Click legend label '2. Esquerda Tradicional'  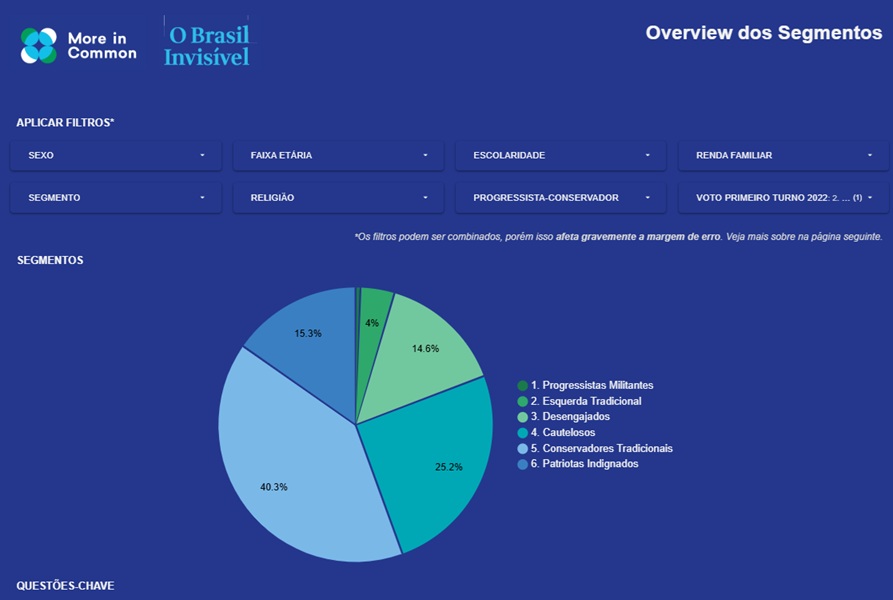(586, 401)
